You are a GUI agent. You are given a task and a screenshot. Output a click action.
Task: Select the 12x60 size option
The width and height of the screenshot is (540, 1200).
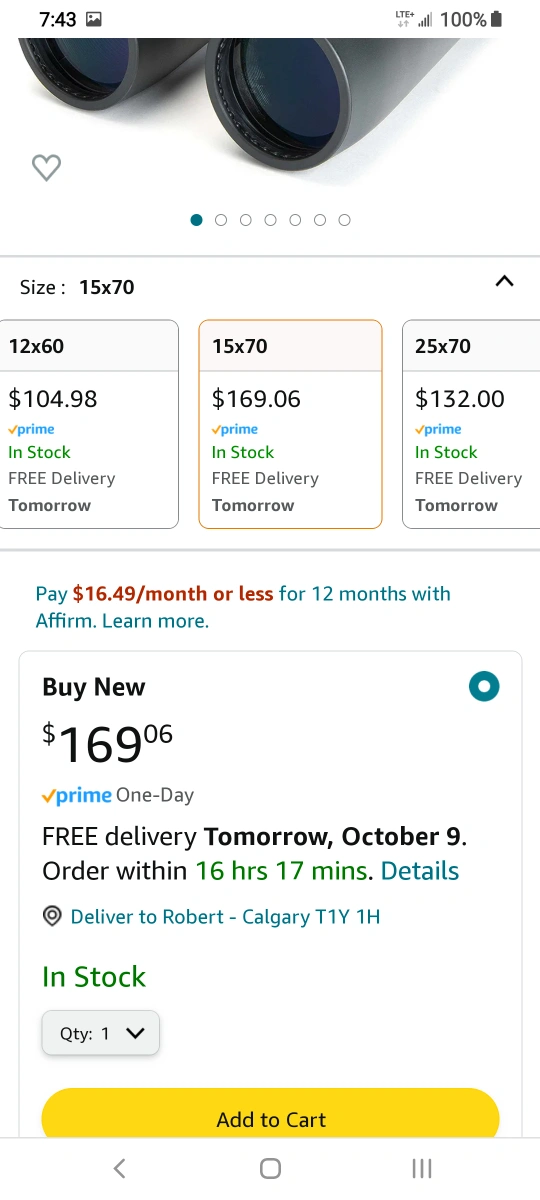tap(89, 424)
